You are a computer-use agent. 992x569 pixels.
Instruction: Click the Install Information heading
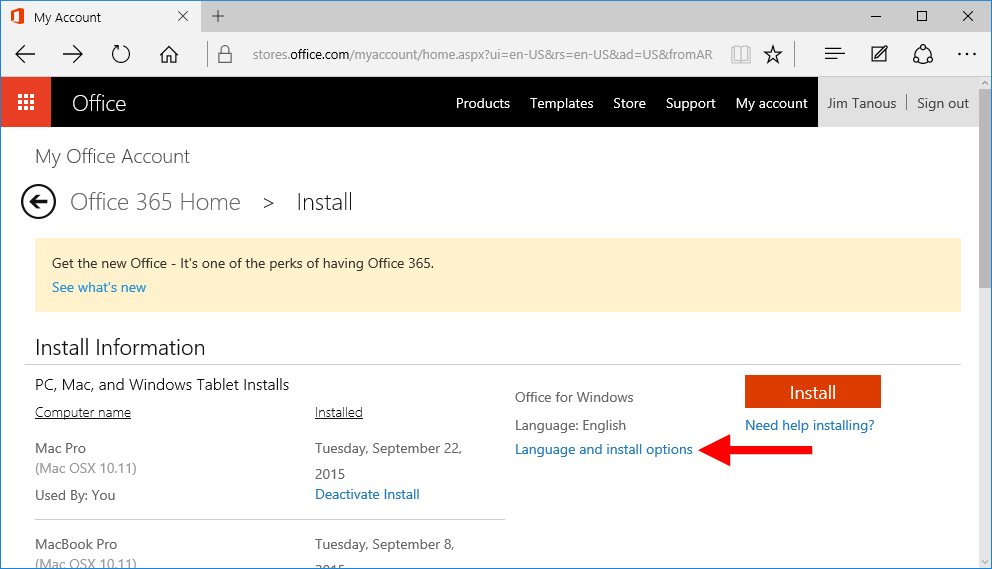[120, 347]
